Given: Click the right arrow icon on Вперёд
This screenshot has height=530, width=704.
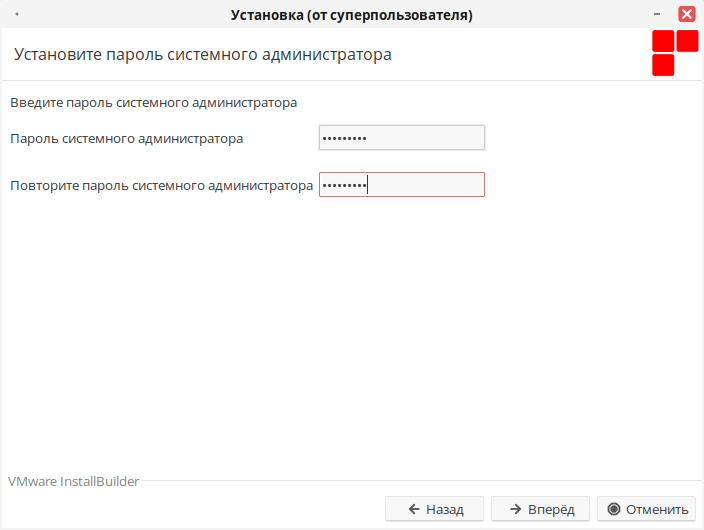Looking at the screenshot, I should [x=516, y=509].
